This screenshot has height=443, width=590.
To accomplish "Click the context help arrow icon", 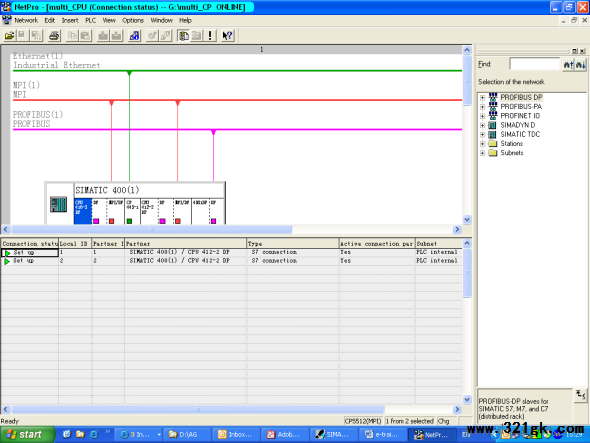I will pos(227,36).
